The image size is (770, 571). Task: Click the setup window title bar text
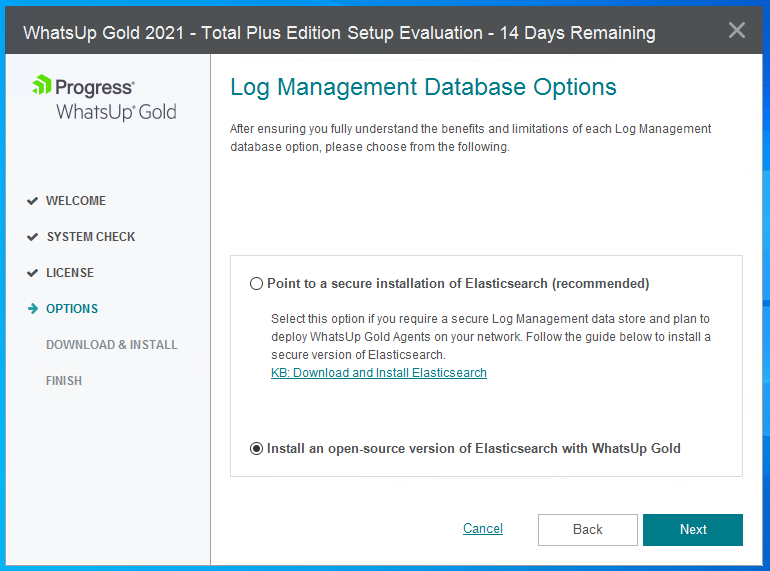point(339,33)
